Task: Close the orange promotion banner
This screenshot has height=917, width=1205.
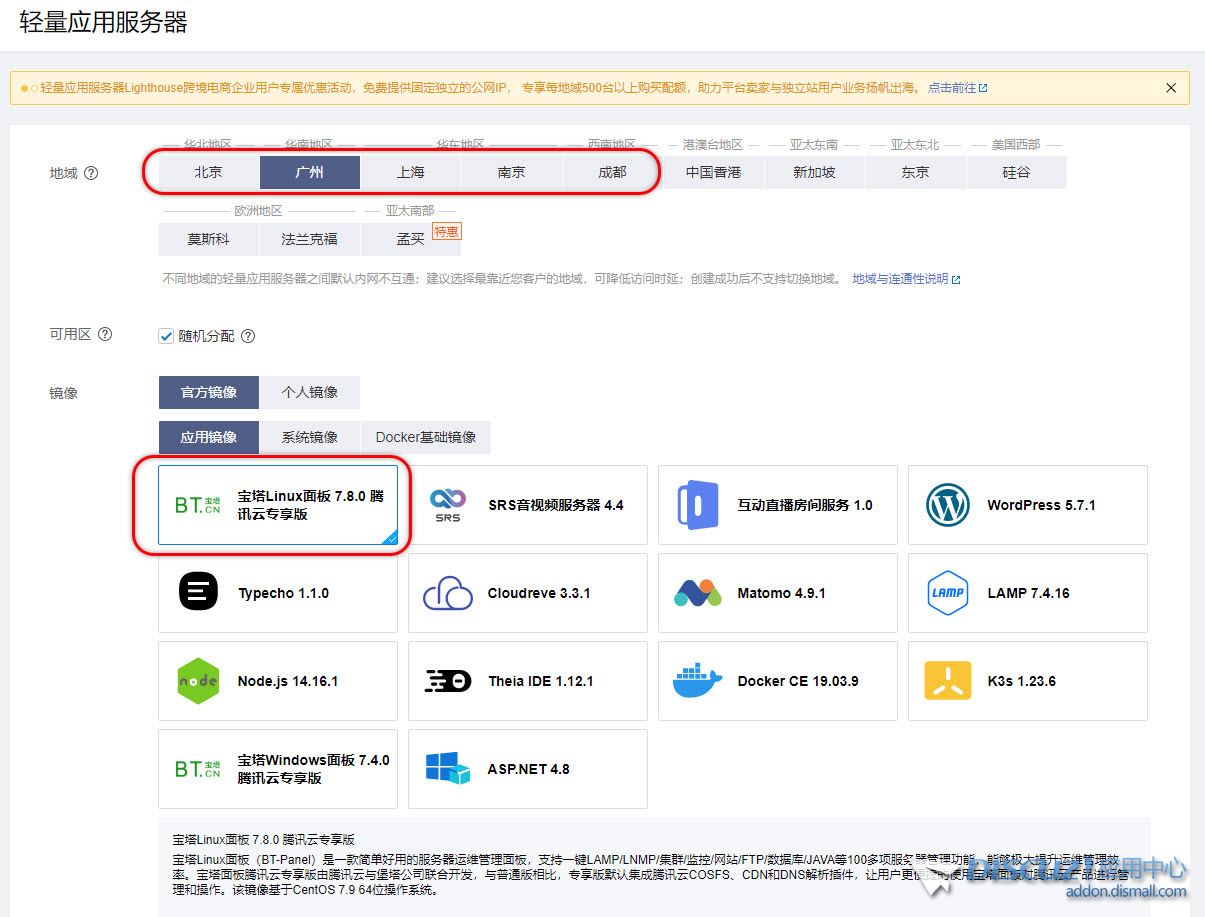Action: click(x=1171, y=88)
